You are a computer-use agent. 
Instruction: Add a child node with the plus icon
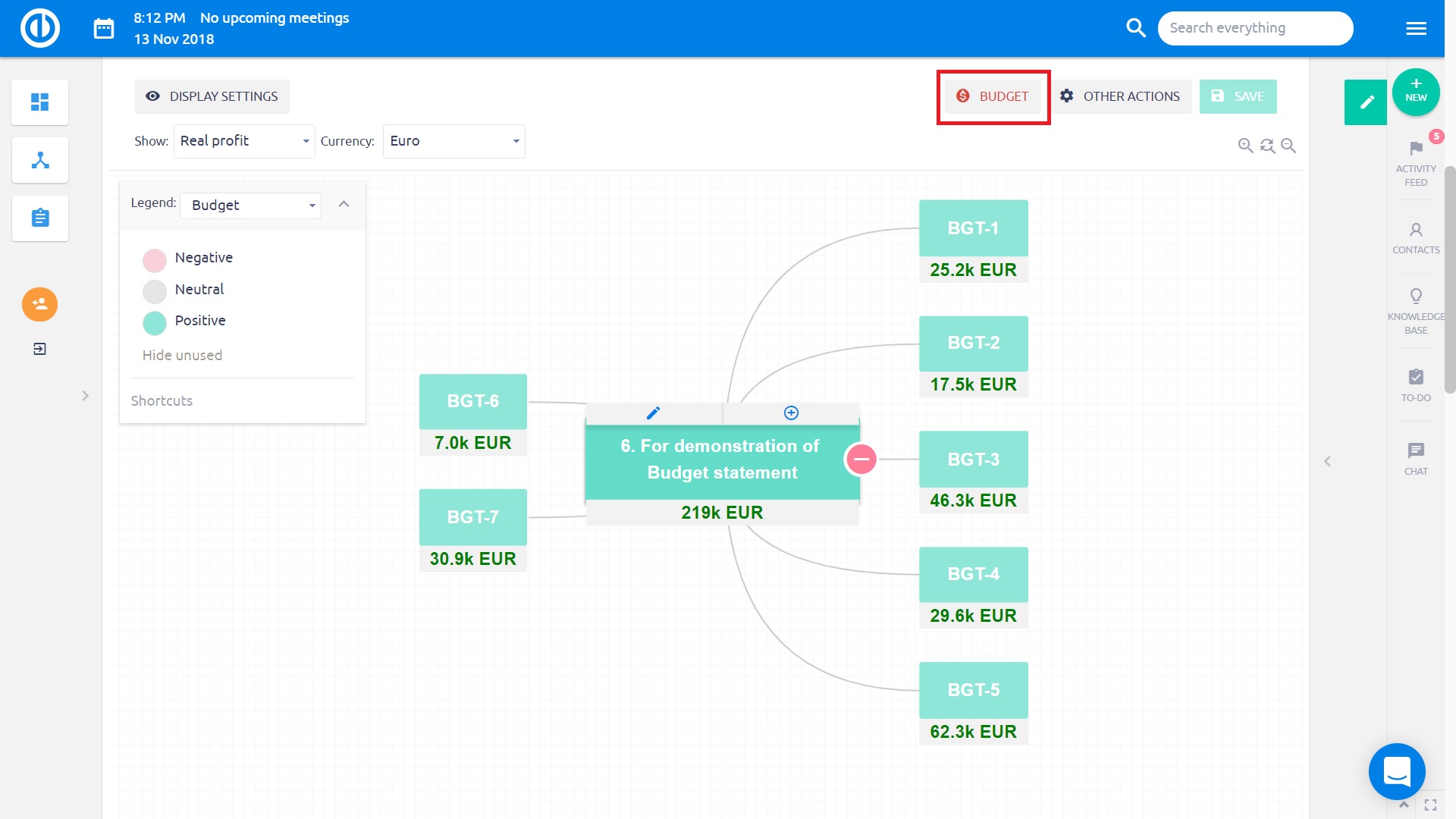(791, 413)
